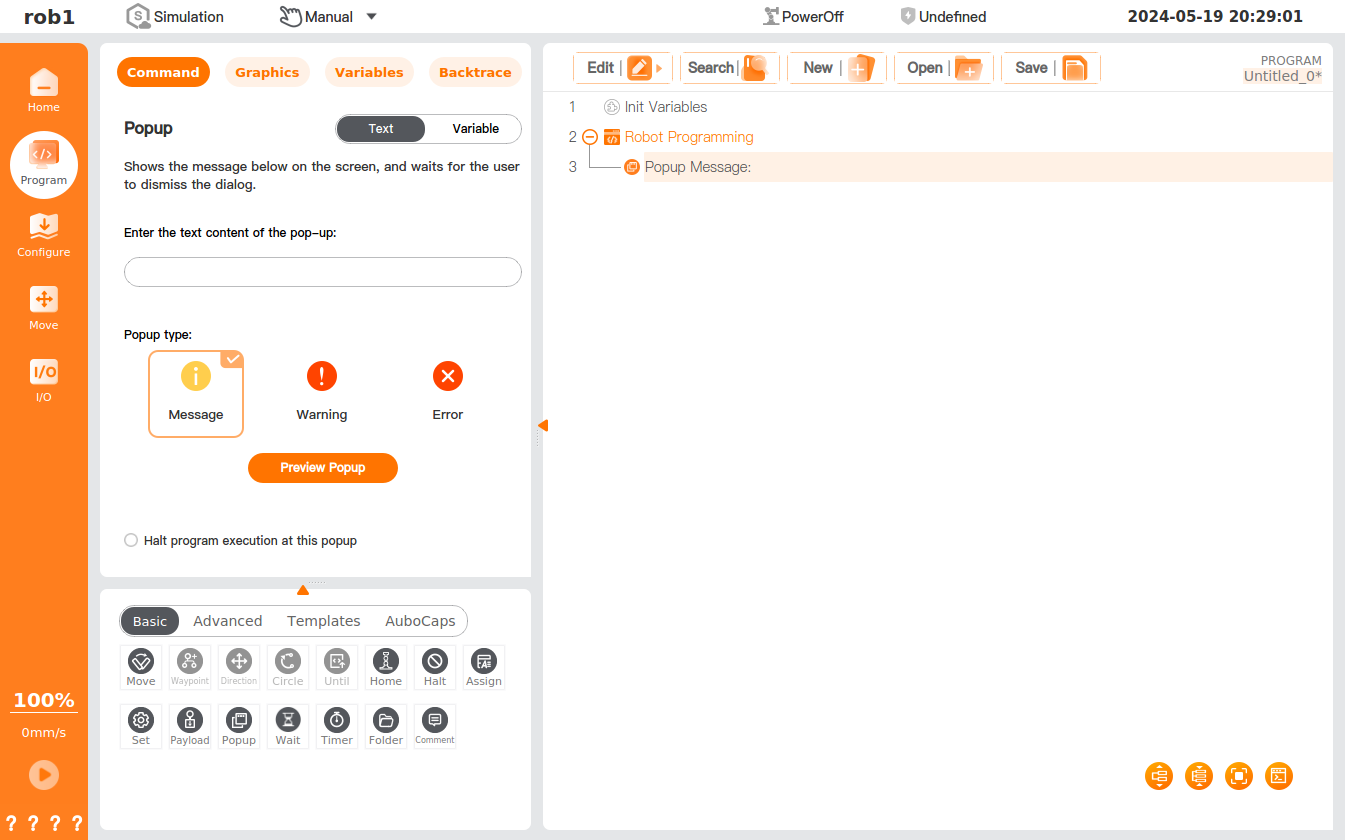This screenshot has width=1345, height=840.
Task: Choose the Error popup type
Action: pos(447,391)
